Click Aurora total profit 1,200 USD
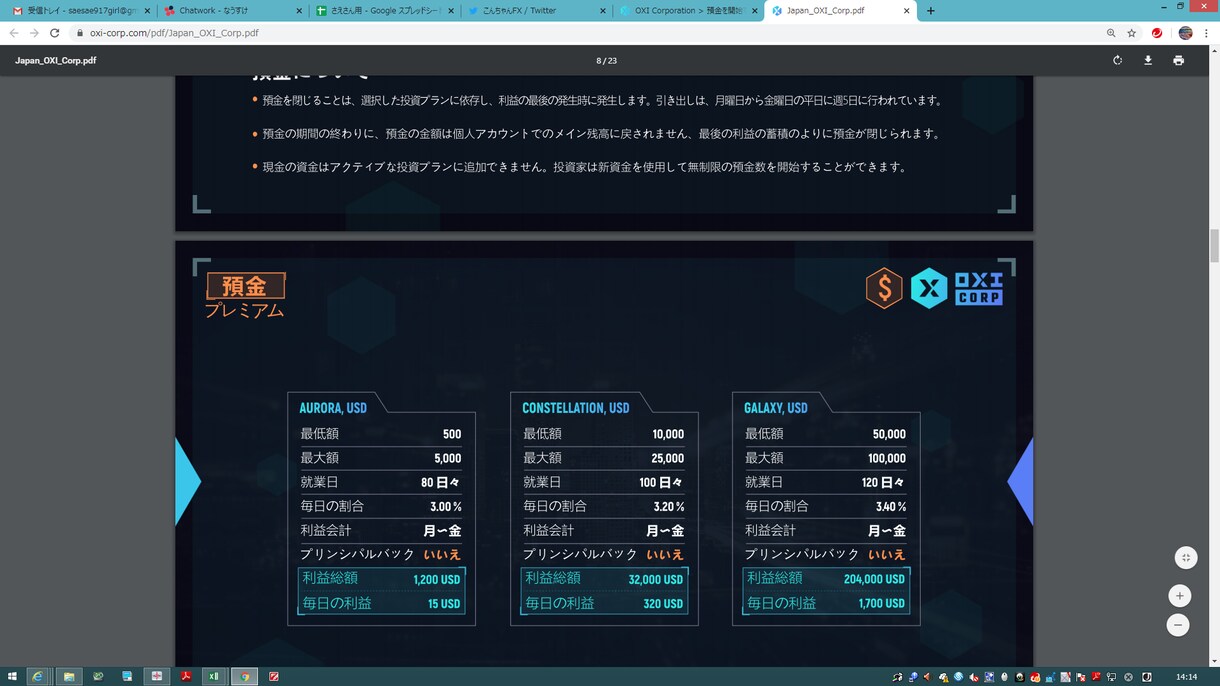The height and width of the screenshot is (686, 1220). [437, 579]
